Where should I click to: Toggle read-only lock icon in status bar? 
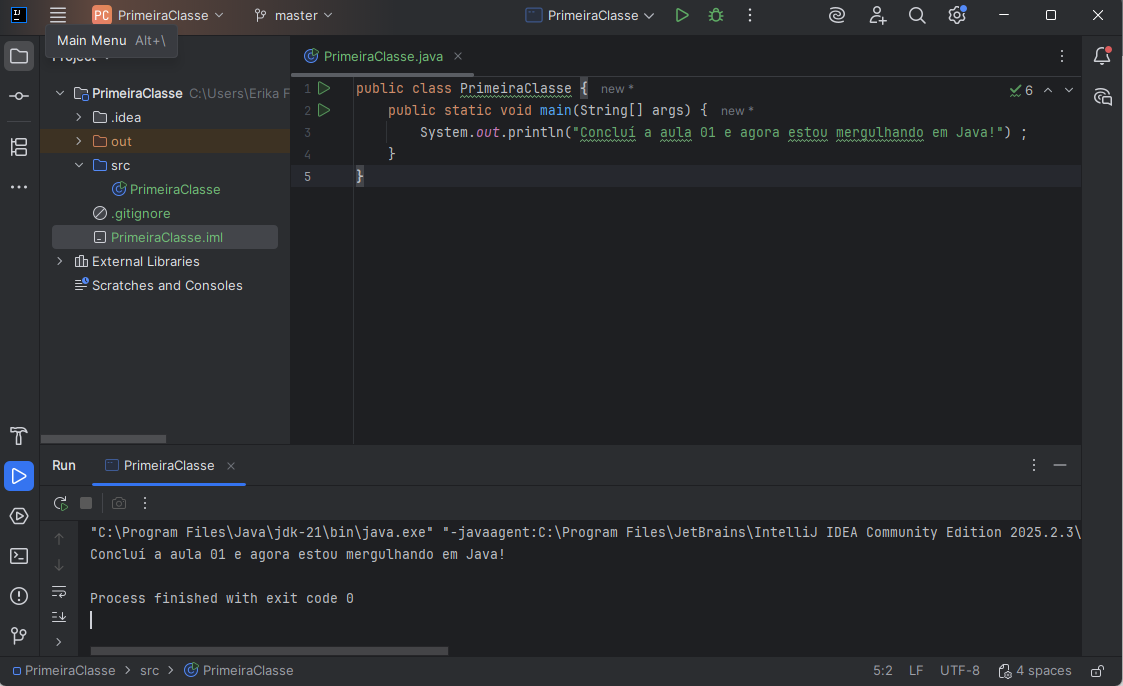point(1098,671)
